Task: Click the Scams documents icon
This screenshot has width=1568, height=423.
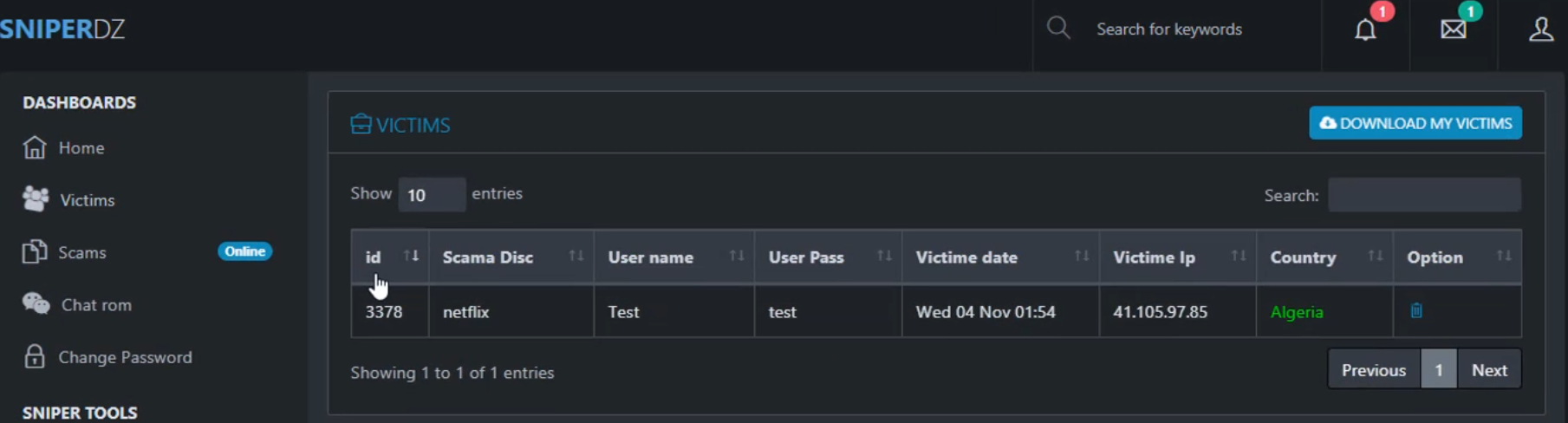Action: click(35, 251)
